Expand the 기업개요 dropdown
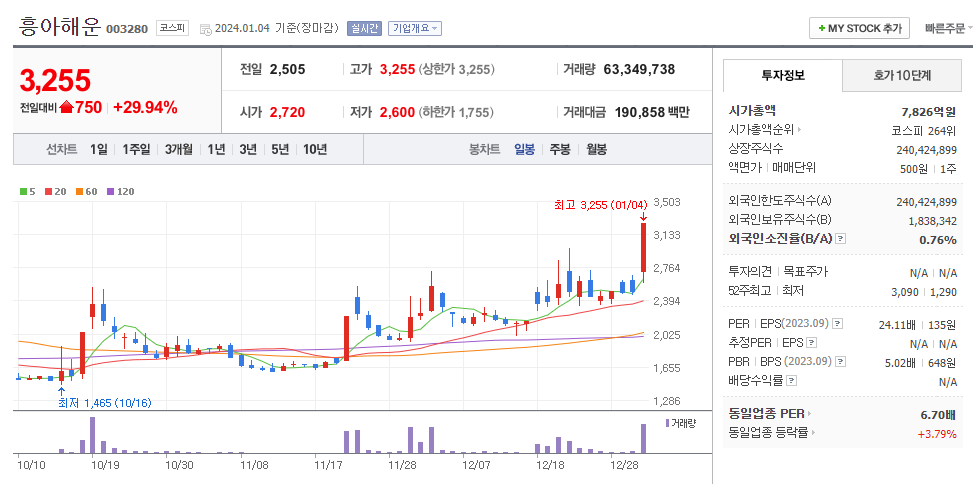977x484 pixels. click(415, 28)
